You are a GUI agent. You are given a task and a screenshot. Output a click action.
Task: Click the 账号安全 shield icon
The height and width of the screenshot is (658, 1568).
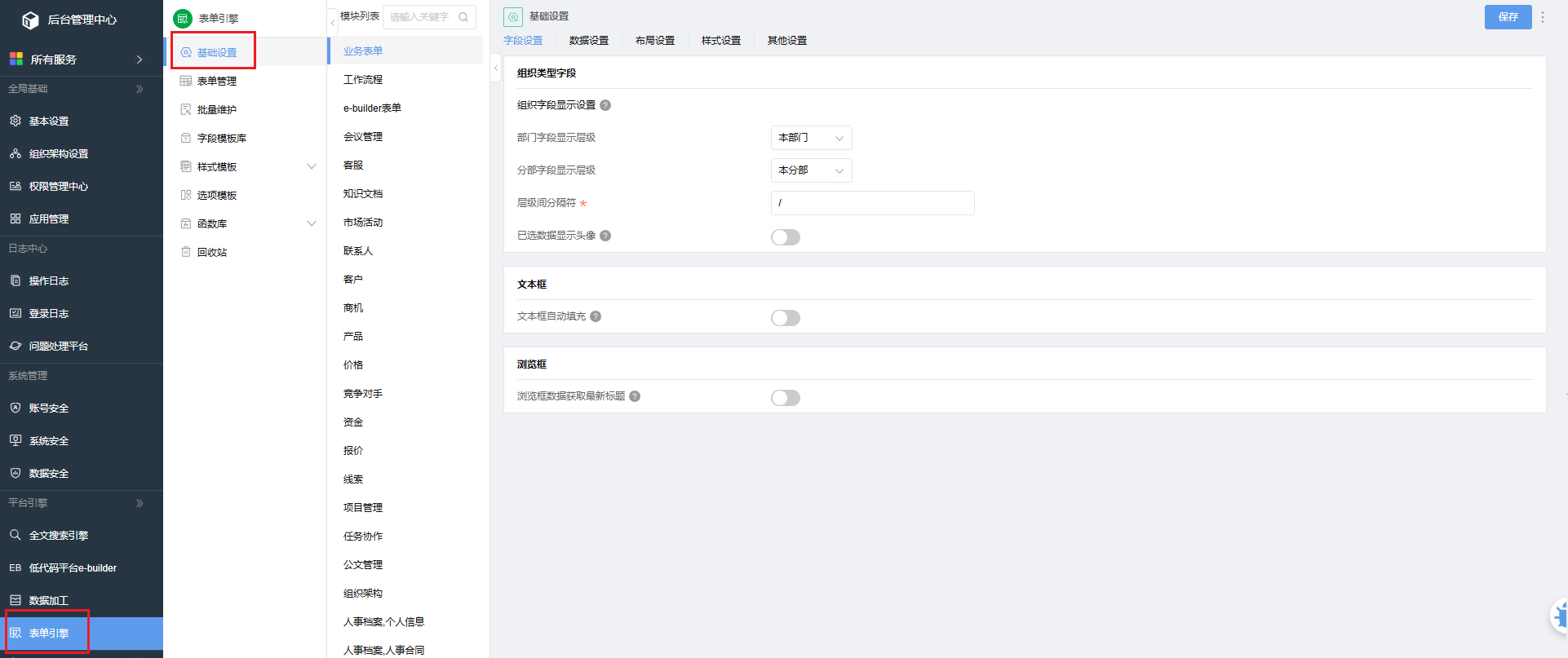[x=16, y=408]
